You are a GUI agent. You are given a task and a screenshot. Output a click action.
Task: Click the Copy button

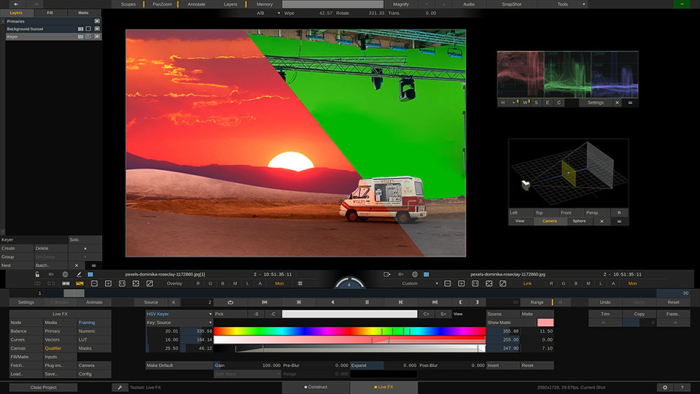639,314
